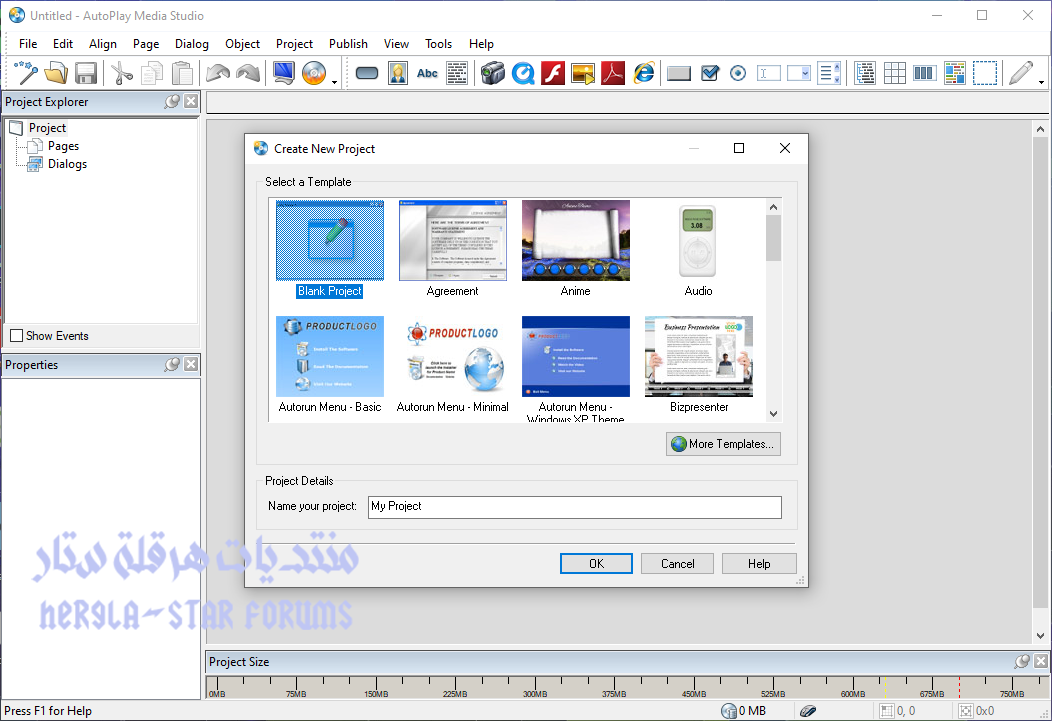
Task: Pin the Project Explorer panel
Action: coord(172,101)
